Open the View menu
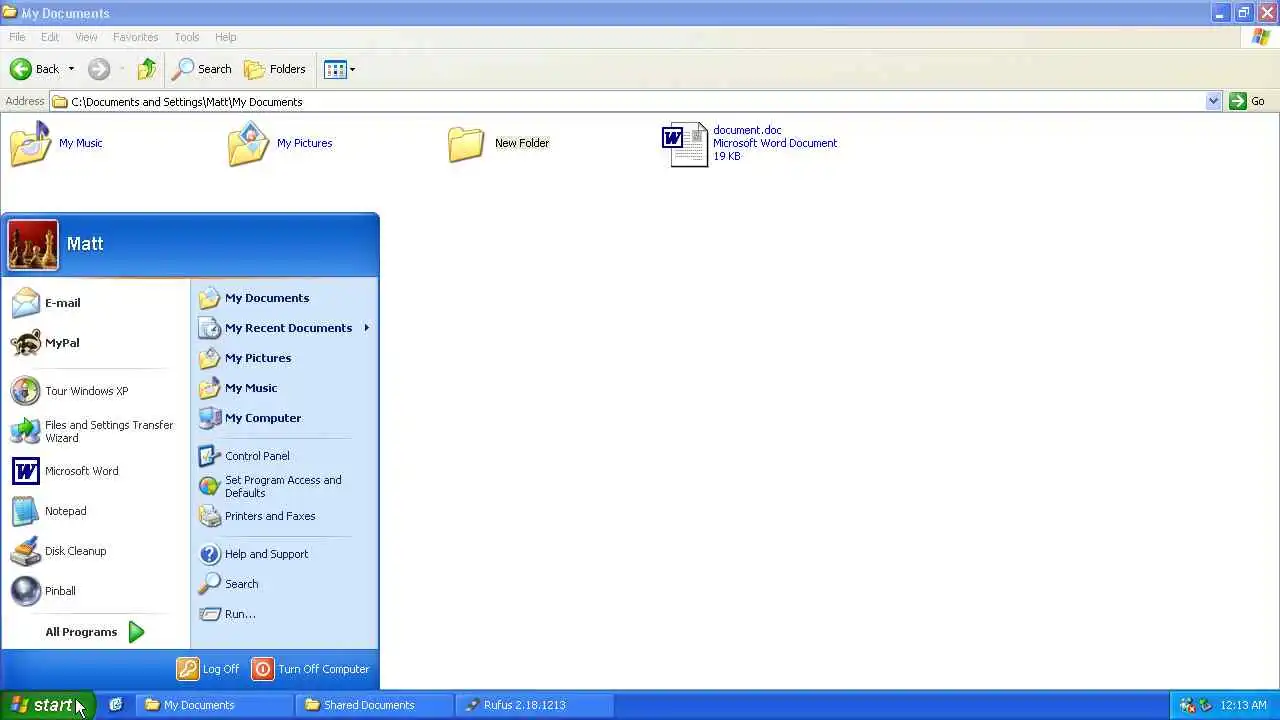Viewport: 1280px width, 720px height. [86, 37]
